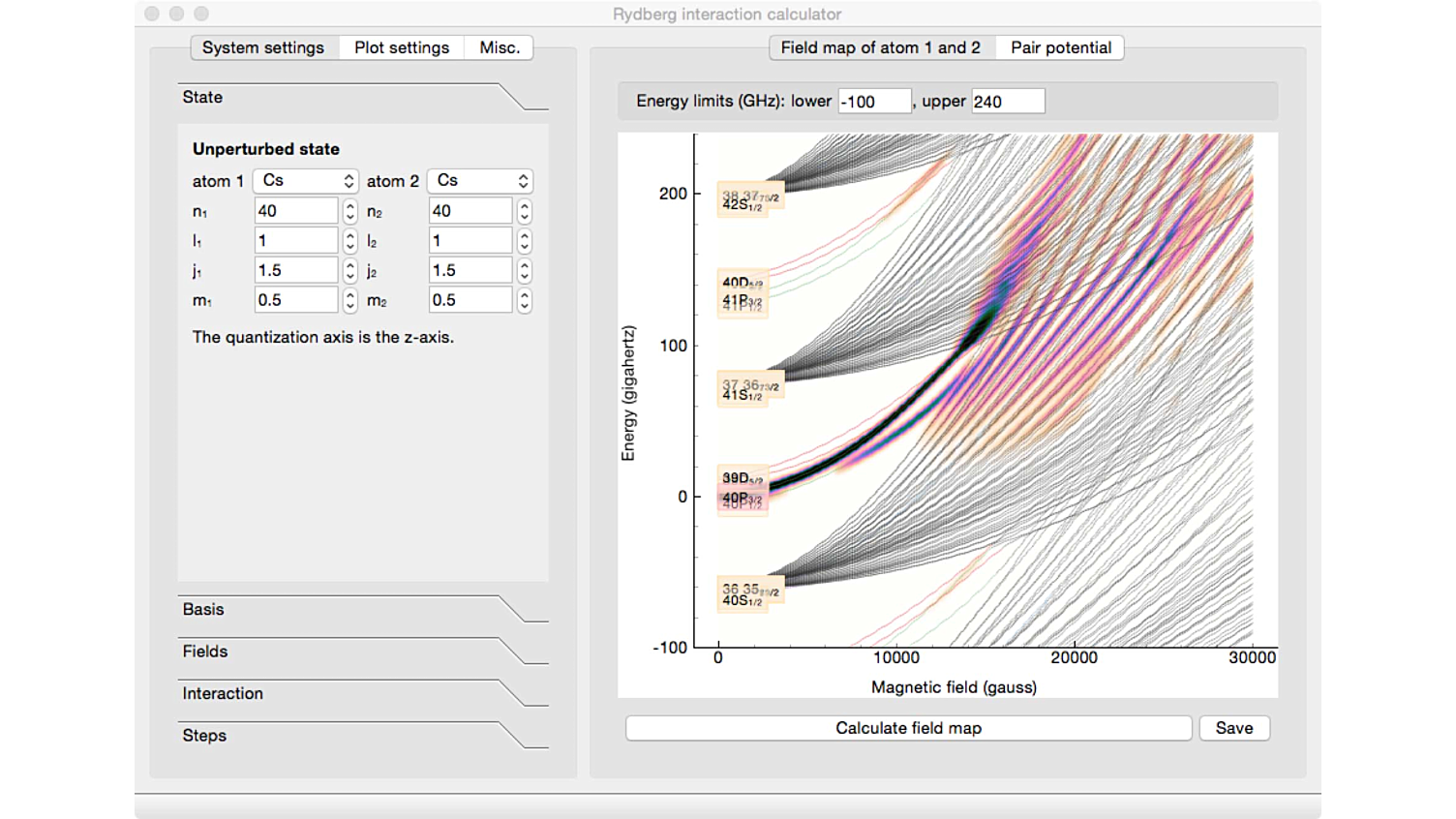Click the upper energy limit field
Viewport: 1456px width, 819px height.
pos(1007,102)
